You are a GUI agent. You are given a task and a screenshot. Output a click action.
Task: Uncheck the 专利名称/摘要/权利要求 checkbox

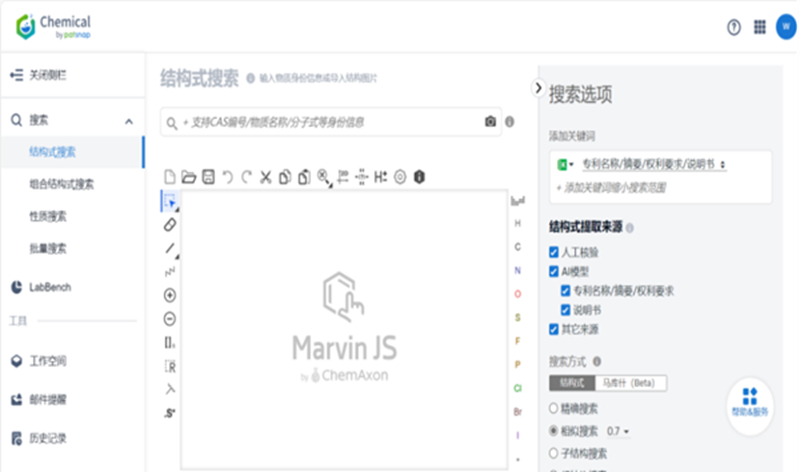click(565, 291)
